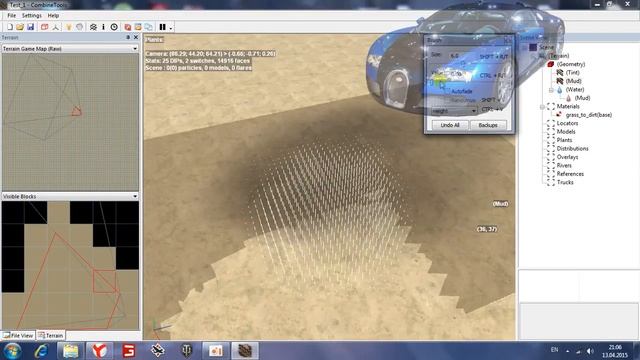
Task: Click the red triangle marker in the terrain game map
Action: tap(76, 111)
